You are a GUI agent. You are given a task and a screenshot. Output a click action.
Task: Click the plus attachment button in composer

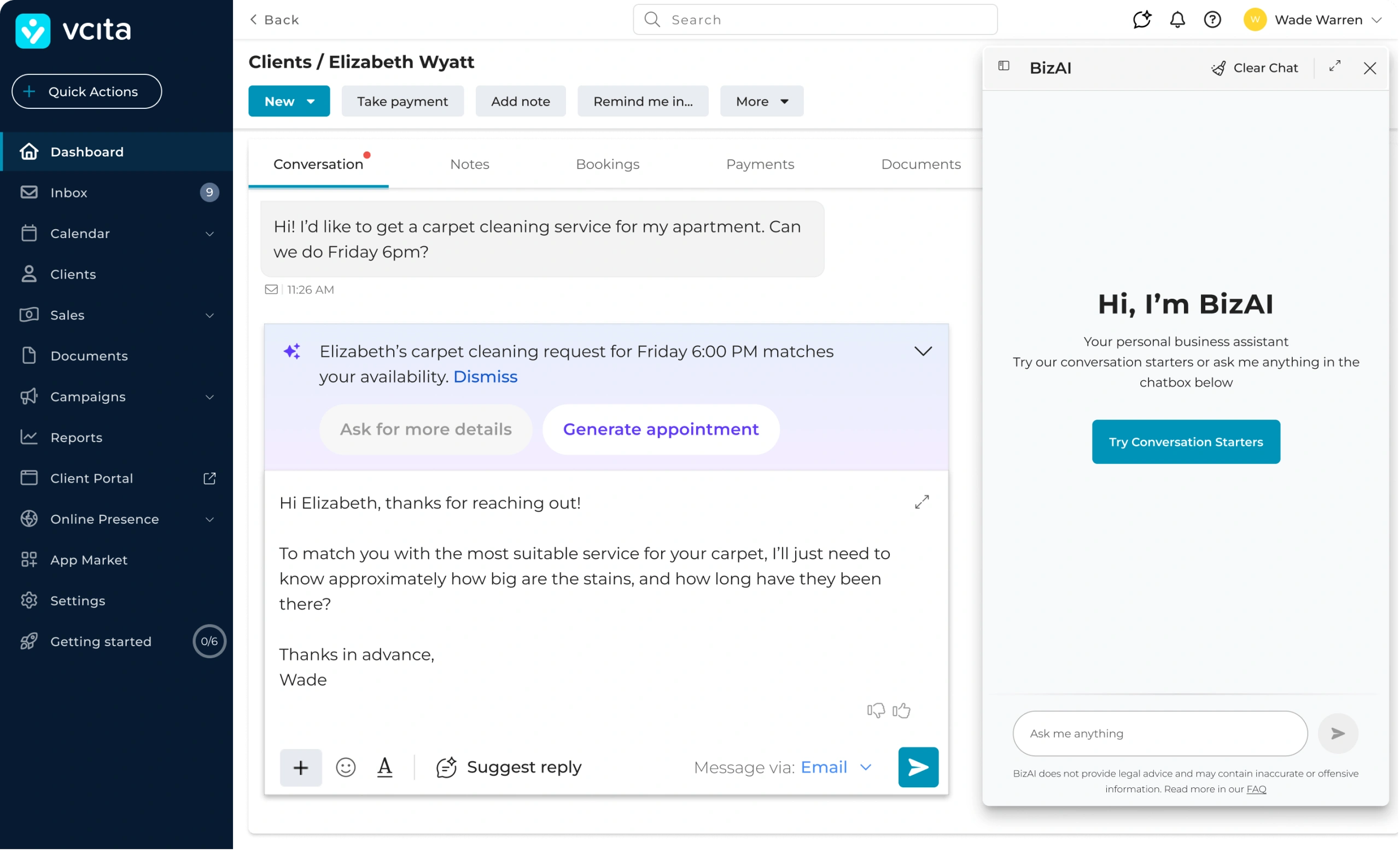(301, 768)
